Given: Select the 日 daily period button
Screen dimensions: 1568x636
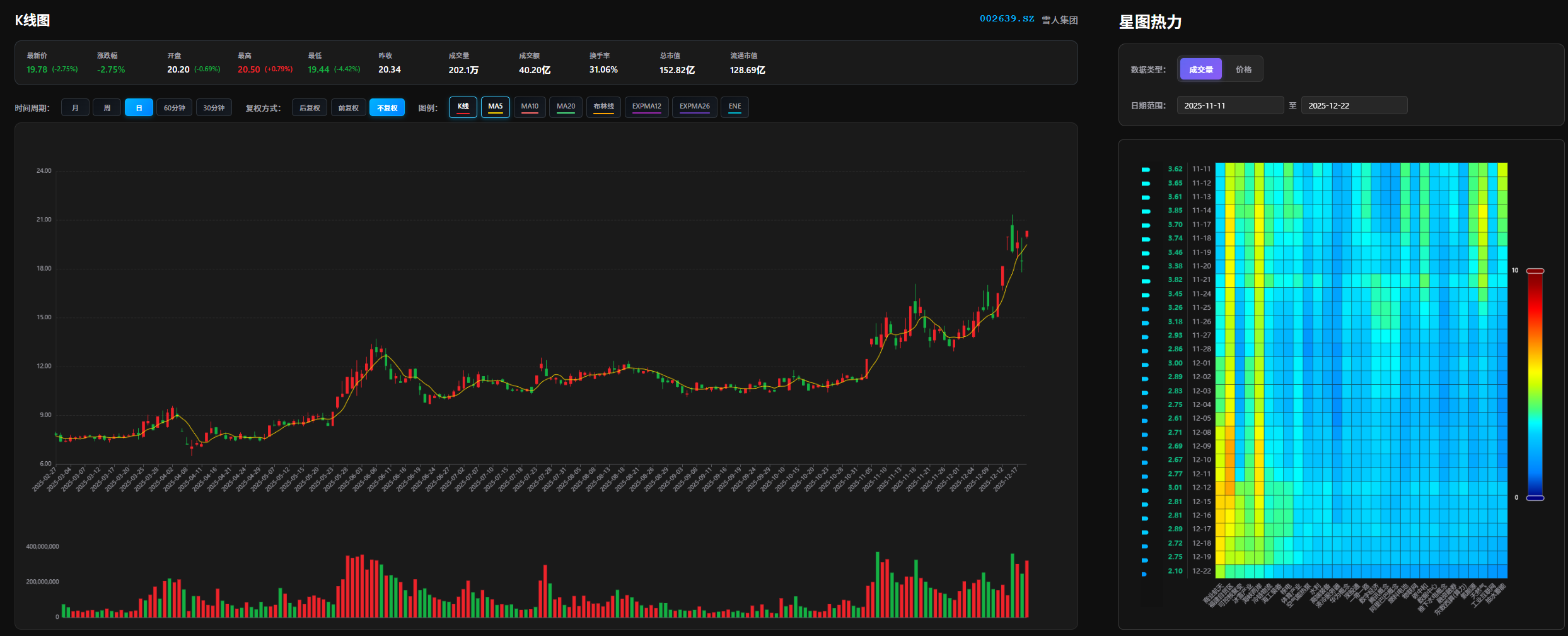Looking at the screenshot, I should pos(139,107).
